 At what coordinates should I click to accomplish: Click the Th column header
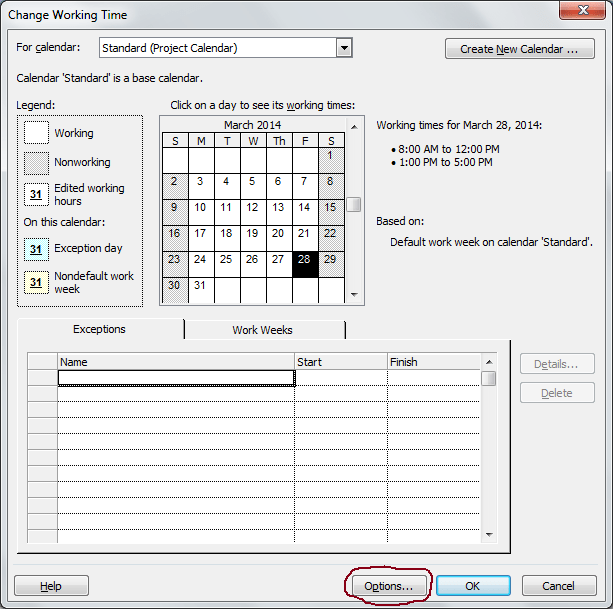(279, 141)
